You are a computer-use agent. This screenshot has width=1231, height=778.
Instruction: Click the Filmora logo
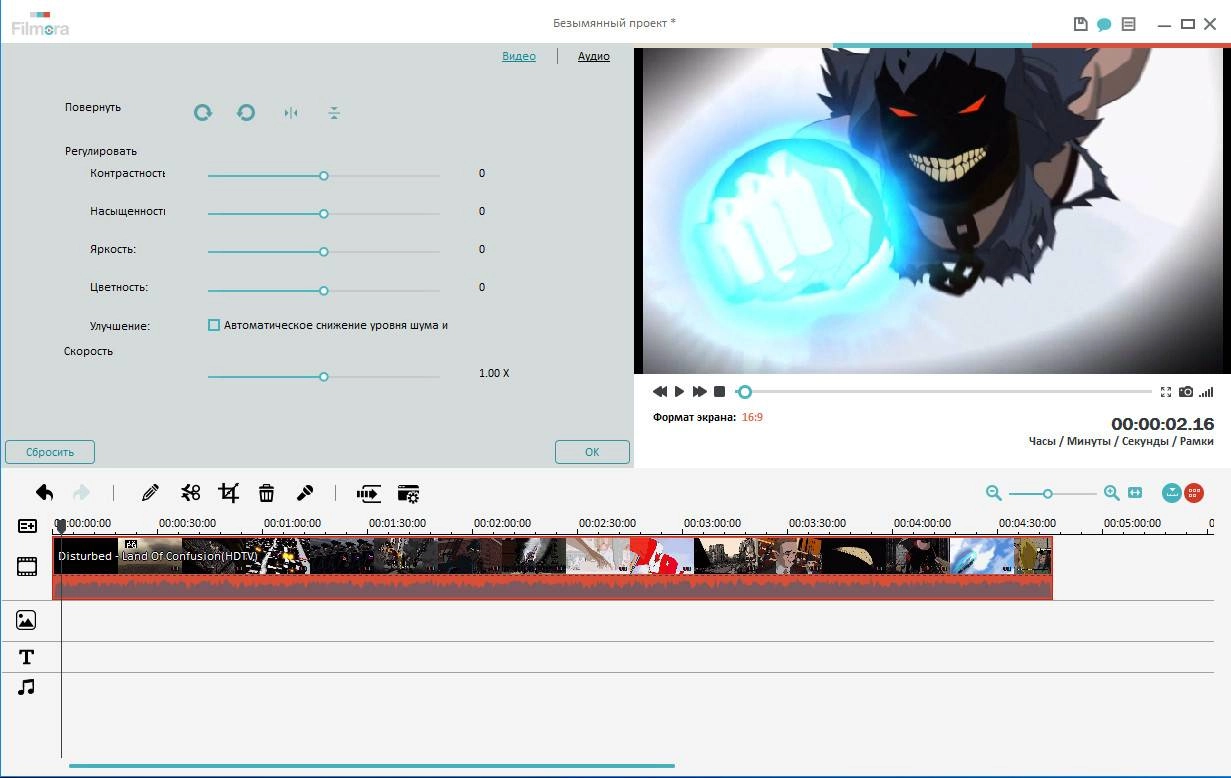[40, 24]
